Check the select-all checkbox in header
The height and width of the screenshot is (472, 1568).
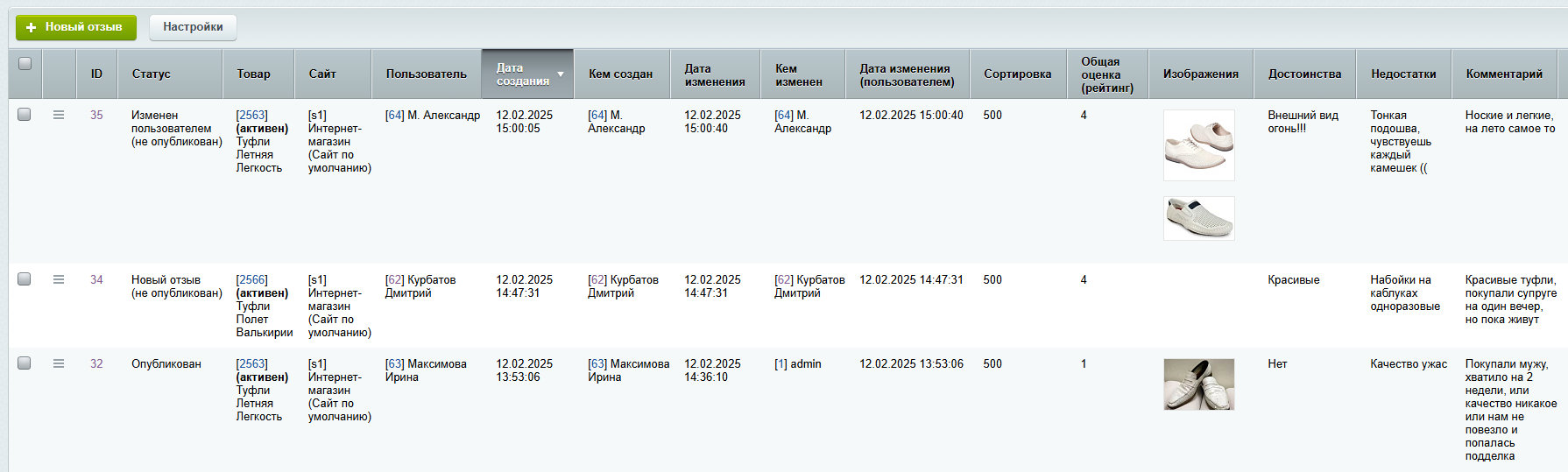[x=25, y=64]
